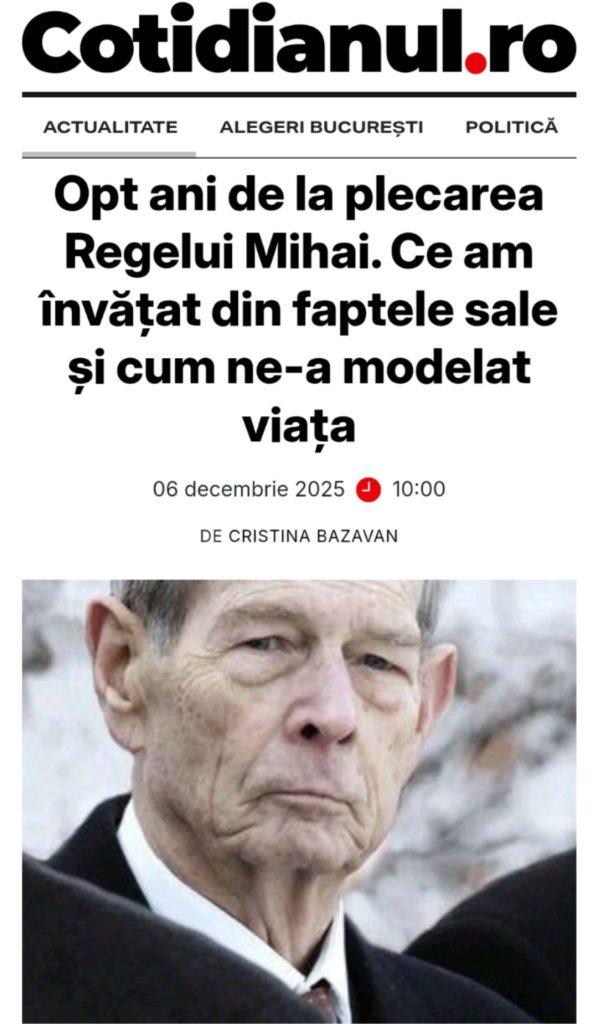This screenshot has width=598, height=1024.
Task: Click the red dot in the Cotidianul.ro logo
Action: click(476, 63)
